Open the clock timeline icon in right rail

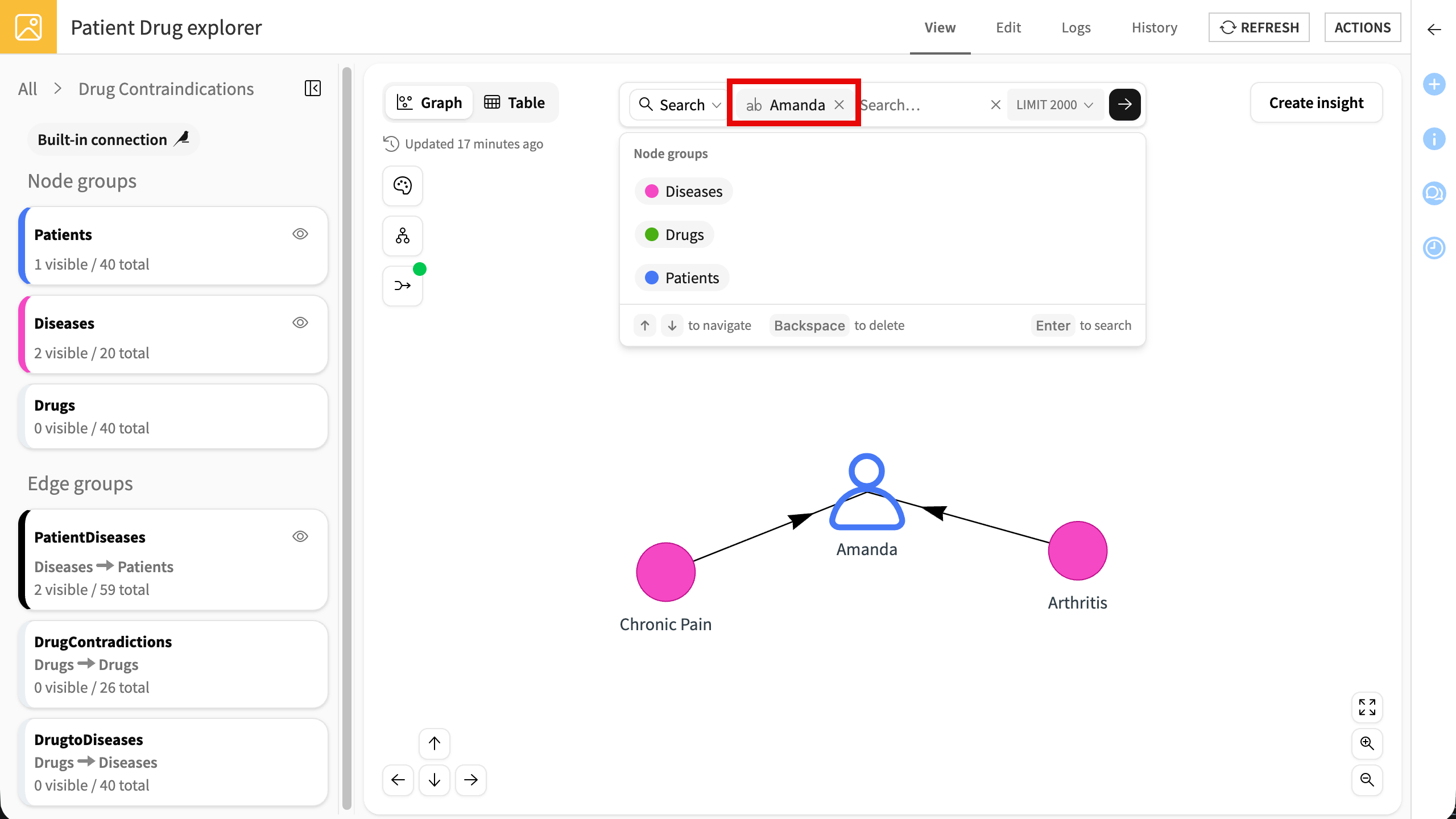click(1434, 248)
